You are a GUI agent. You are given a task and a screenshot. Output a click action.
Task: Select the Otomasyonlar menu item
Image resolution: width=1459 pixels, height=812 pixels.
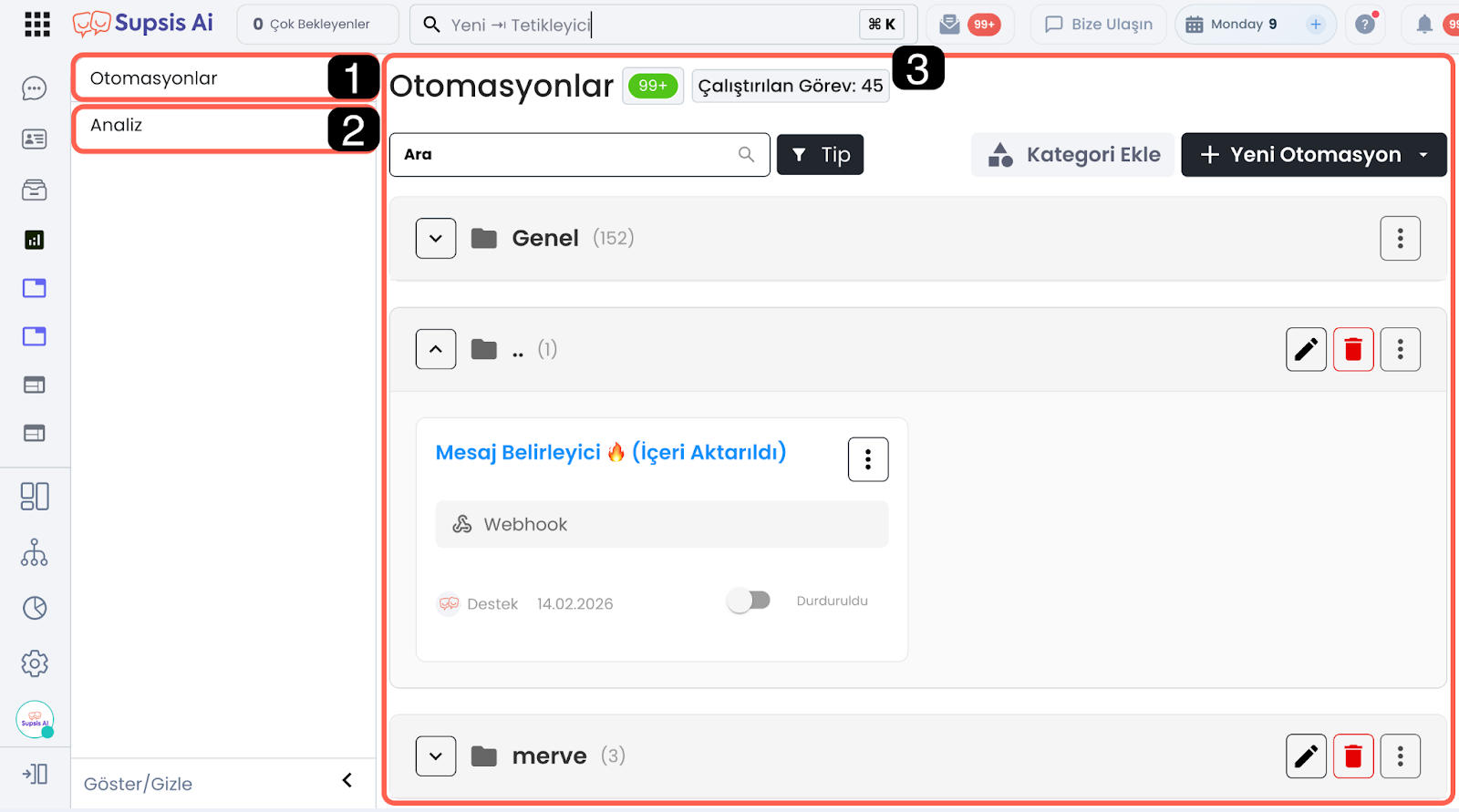[154, 78]
